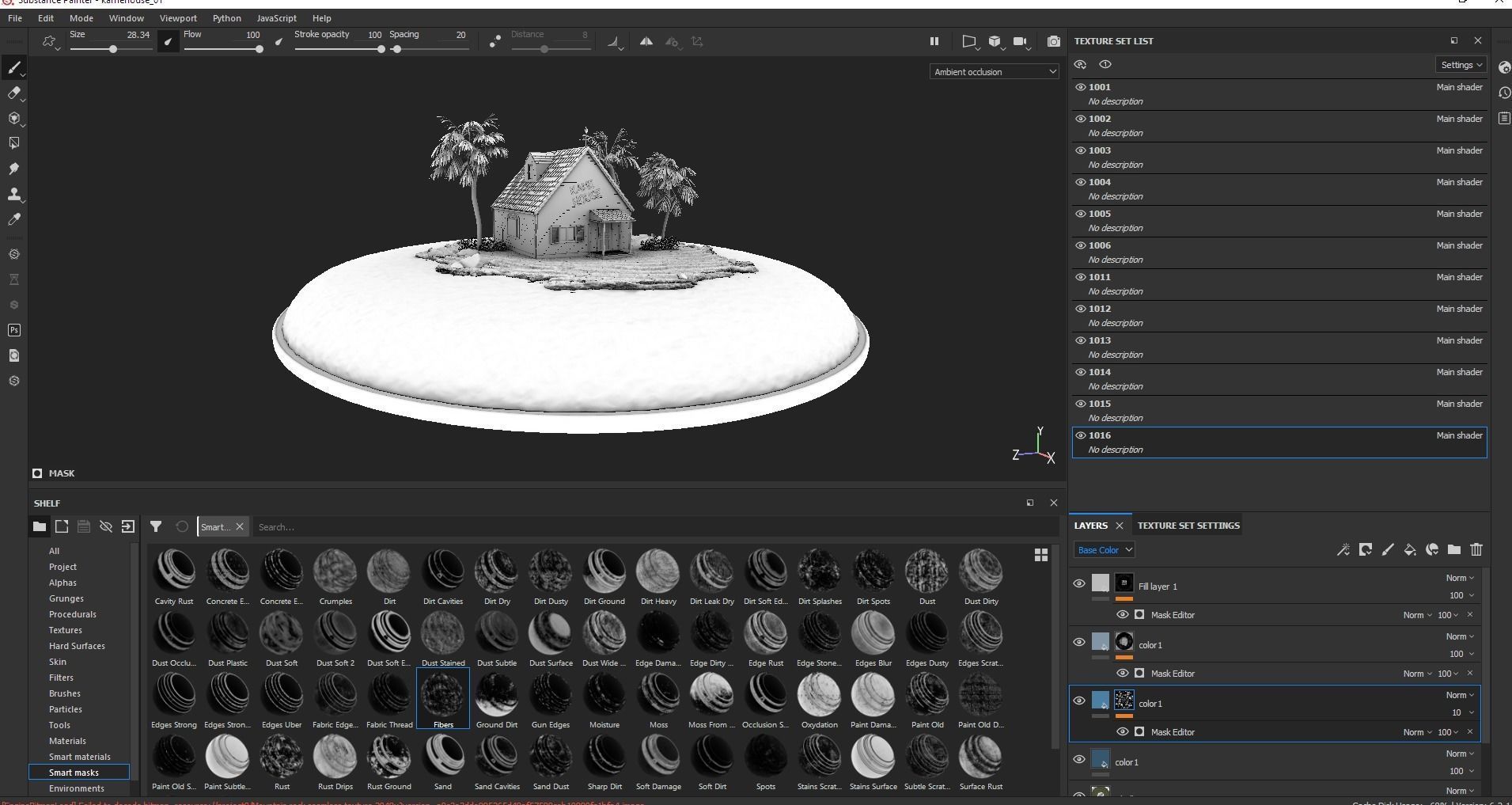Open the File menu
Image resolution: width=1512 pixels, height=805 pixels.
point(15,17)
